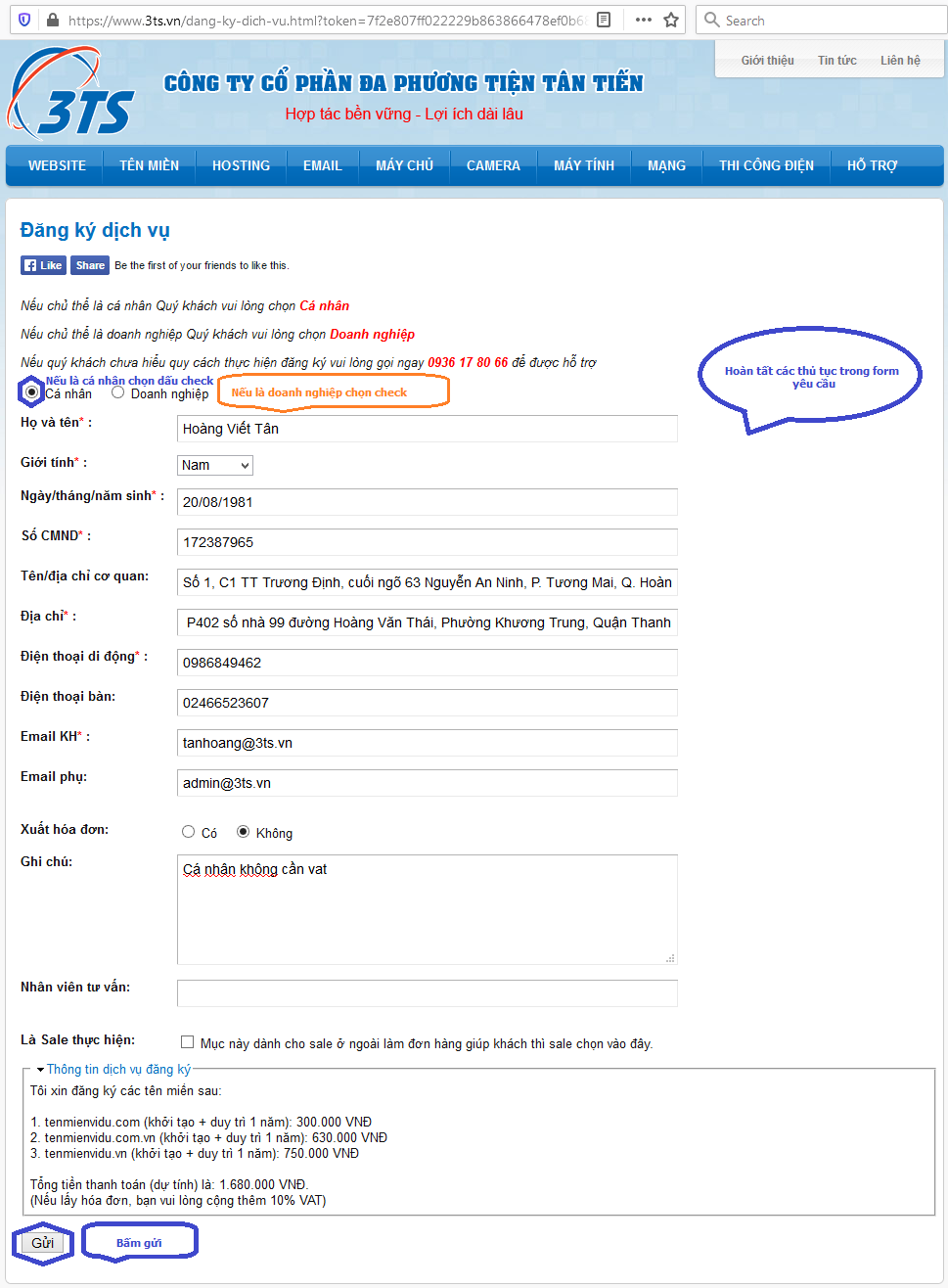Bookmark this page with the star icon
This screenshot has width=948, height=1288.
click(x=671, y=20)
